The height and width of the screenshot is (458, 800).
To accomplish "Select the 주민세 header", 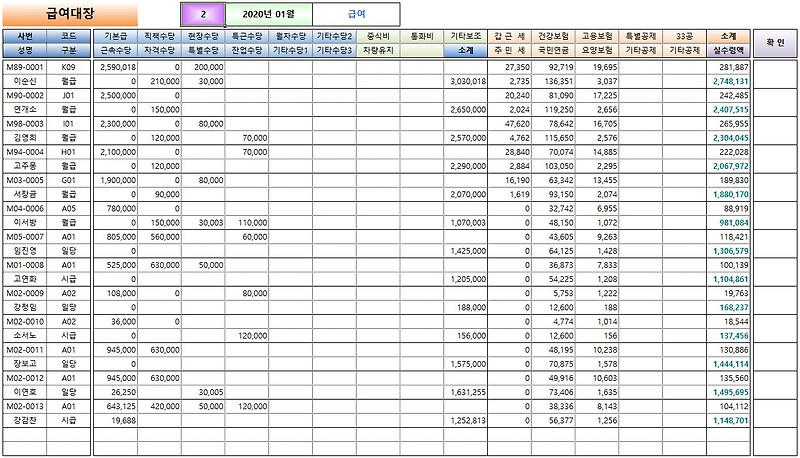I will (x=509, y=50).
